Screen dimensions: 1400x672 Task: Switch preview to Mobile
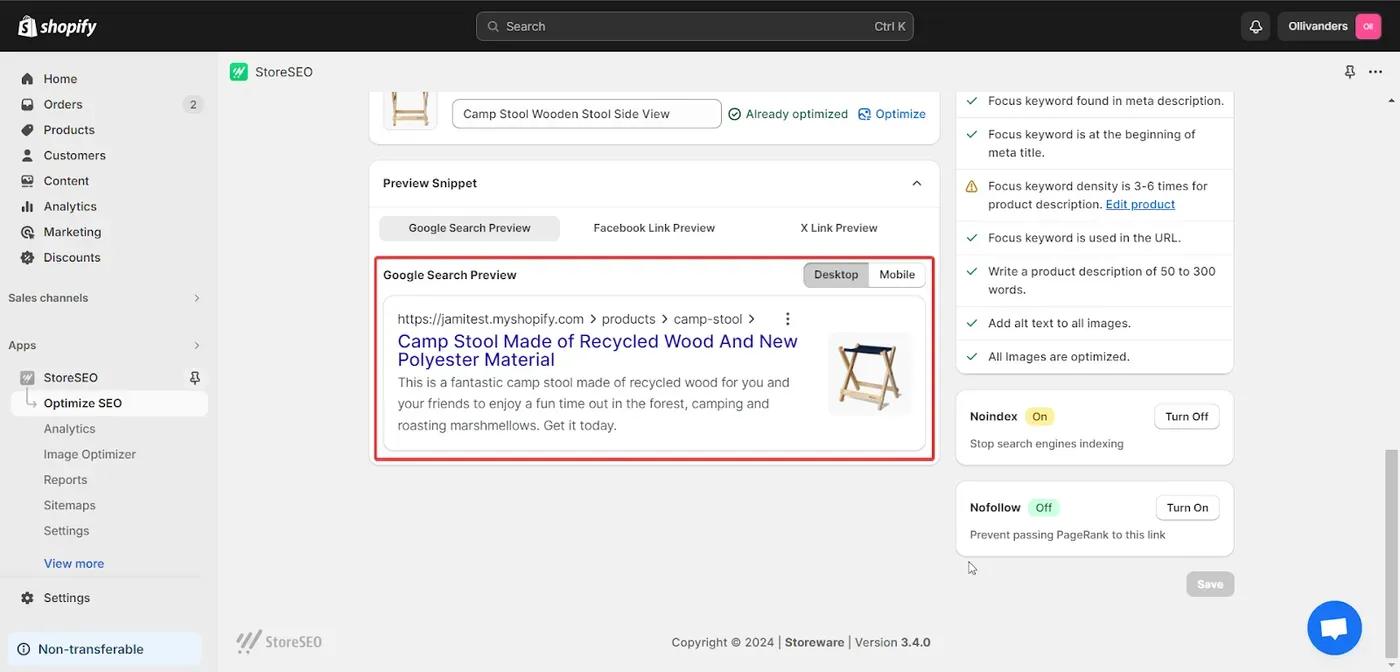tap(897, 275)
